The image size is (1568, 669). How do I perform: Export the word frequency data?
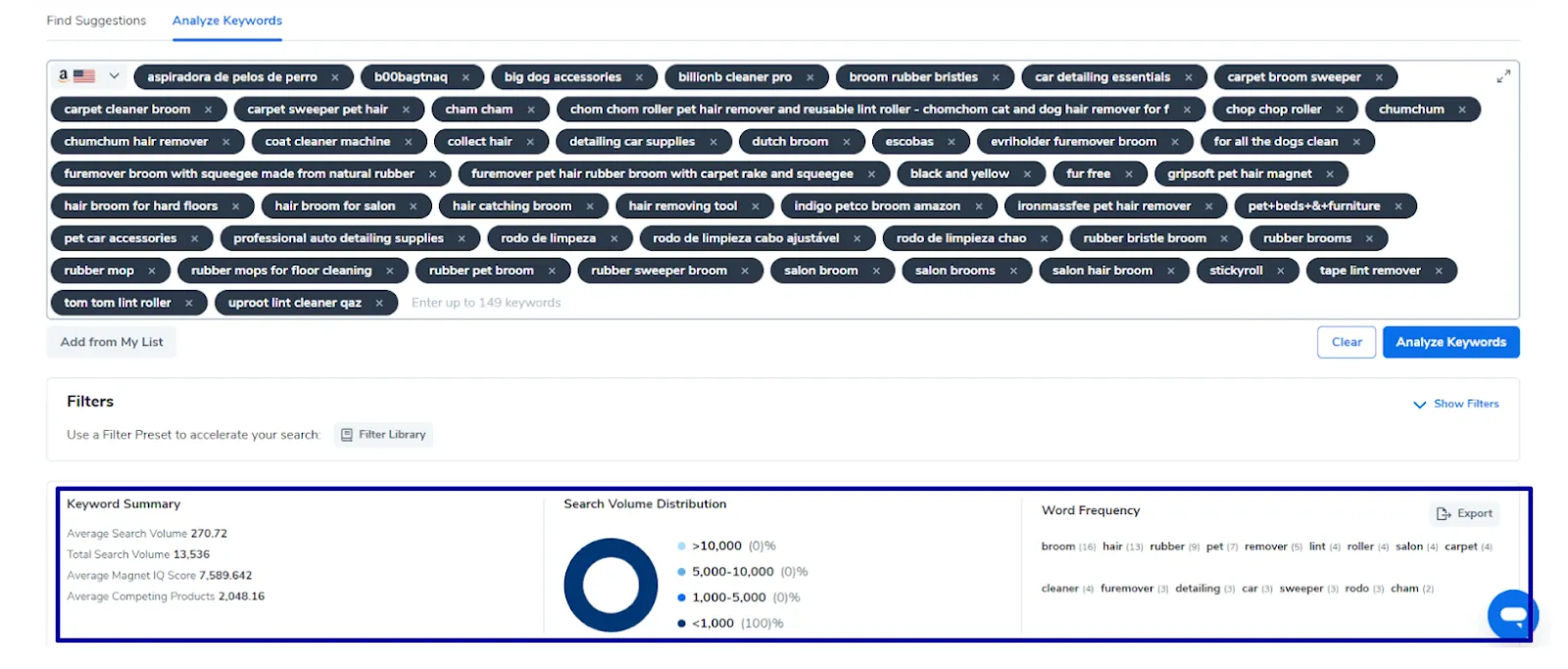coord(1464,513)
